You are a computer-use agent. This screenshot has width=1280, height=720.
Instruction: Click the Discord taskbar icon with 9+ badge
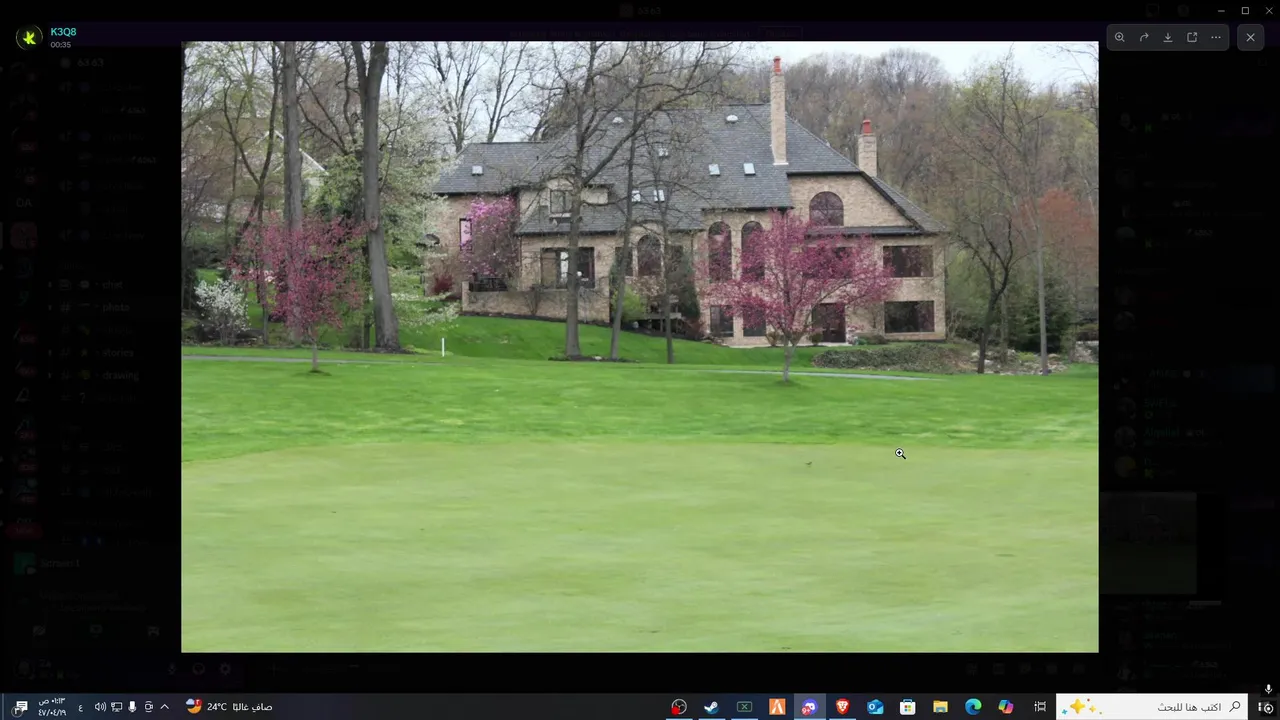809,707
